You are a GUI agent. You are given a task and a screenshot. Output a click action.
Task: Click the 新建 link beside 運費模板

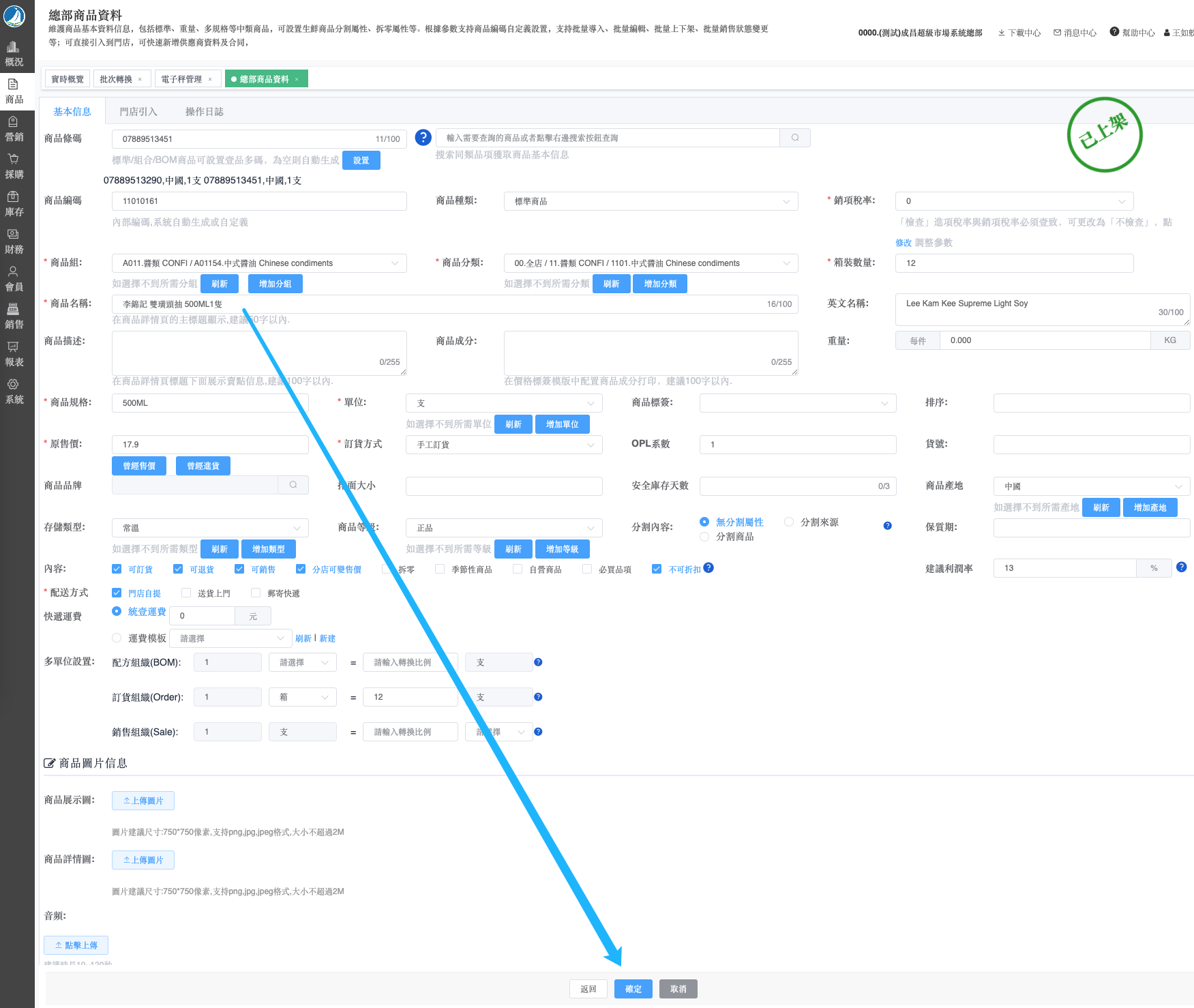(327, 638)
